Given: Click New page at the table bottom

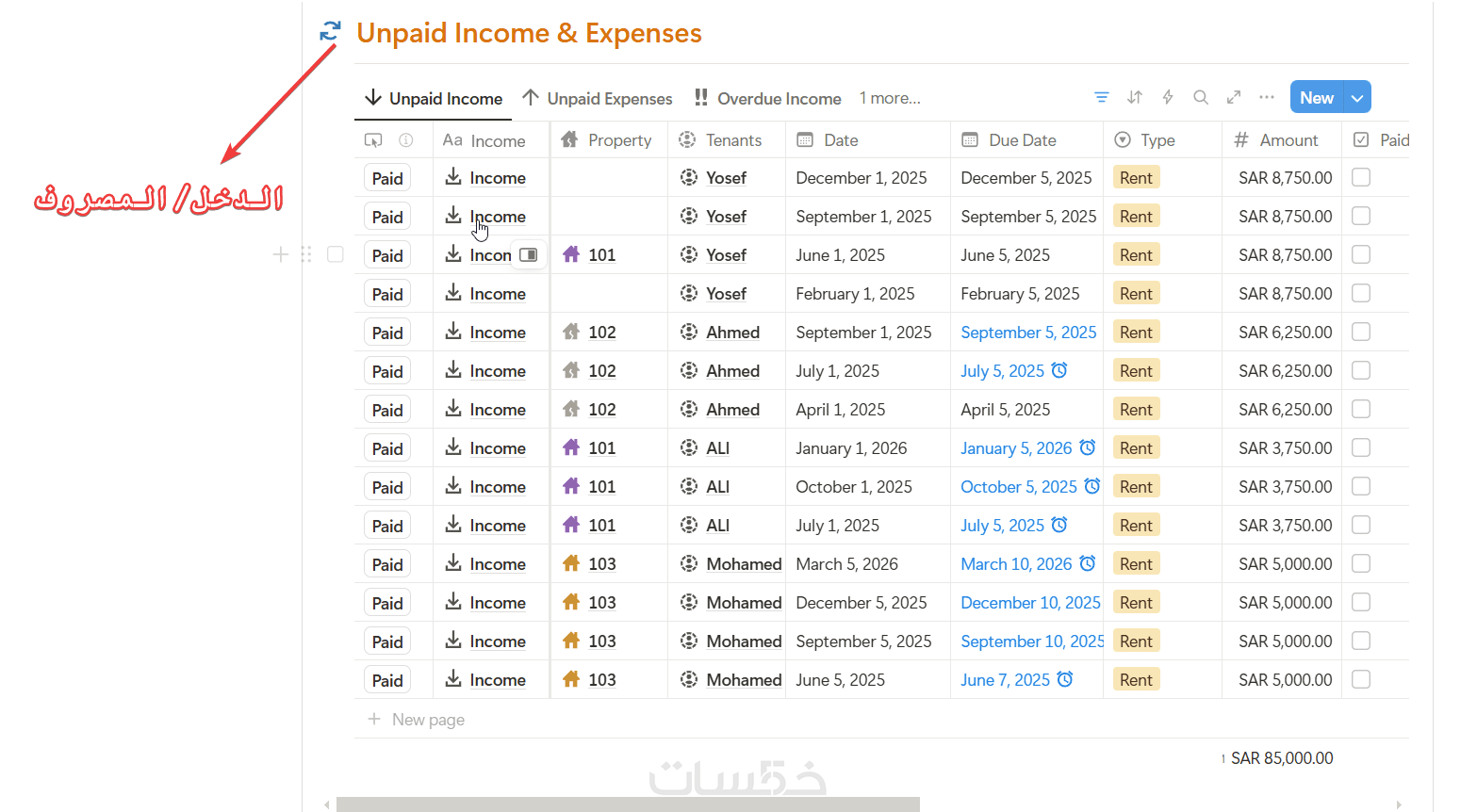Looking at the screenshot, I should pyautogui.click(x=427, y=720).
